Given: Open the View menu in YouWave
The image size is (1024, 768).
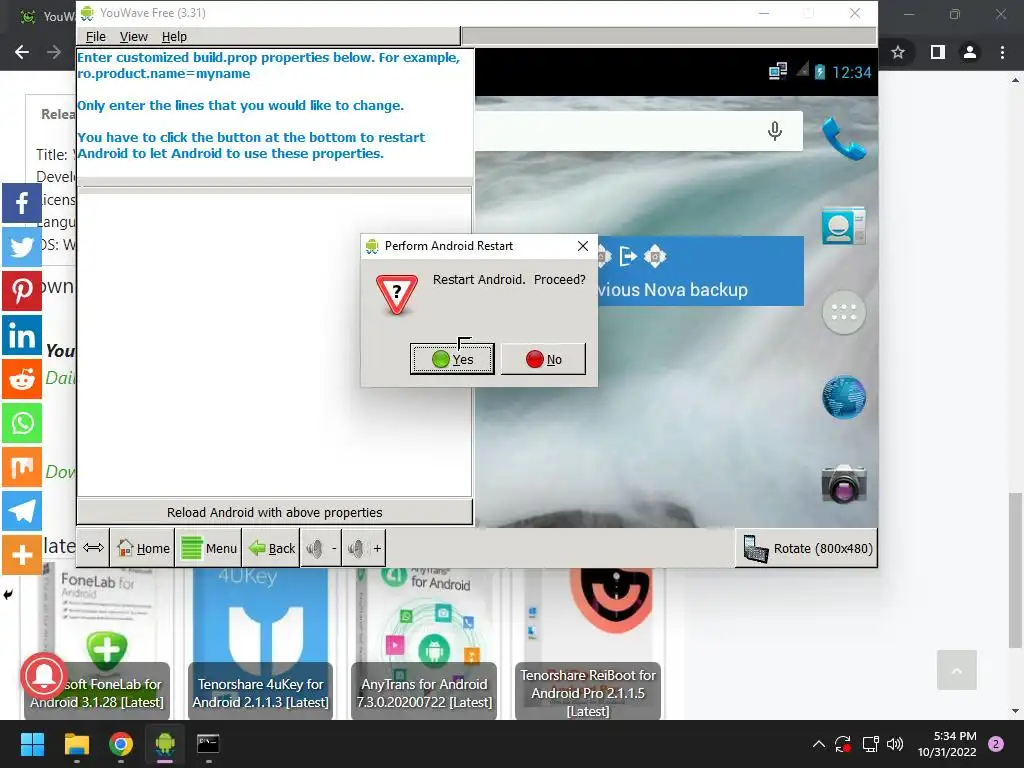Looking at the screenshot, I should tap(133, 37).
